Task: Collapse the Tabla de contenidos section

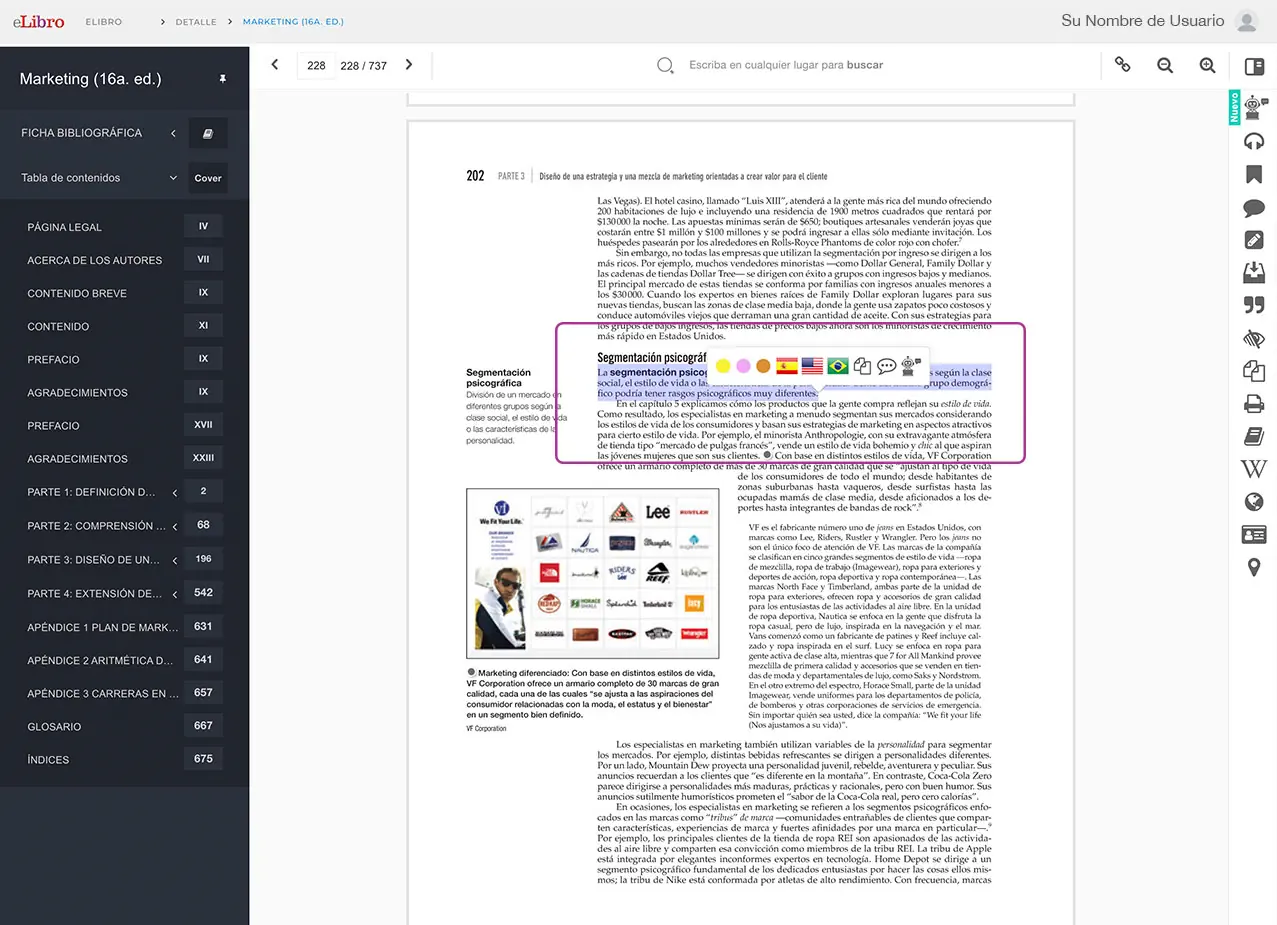Action: click(173, 178)
